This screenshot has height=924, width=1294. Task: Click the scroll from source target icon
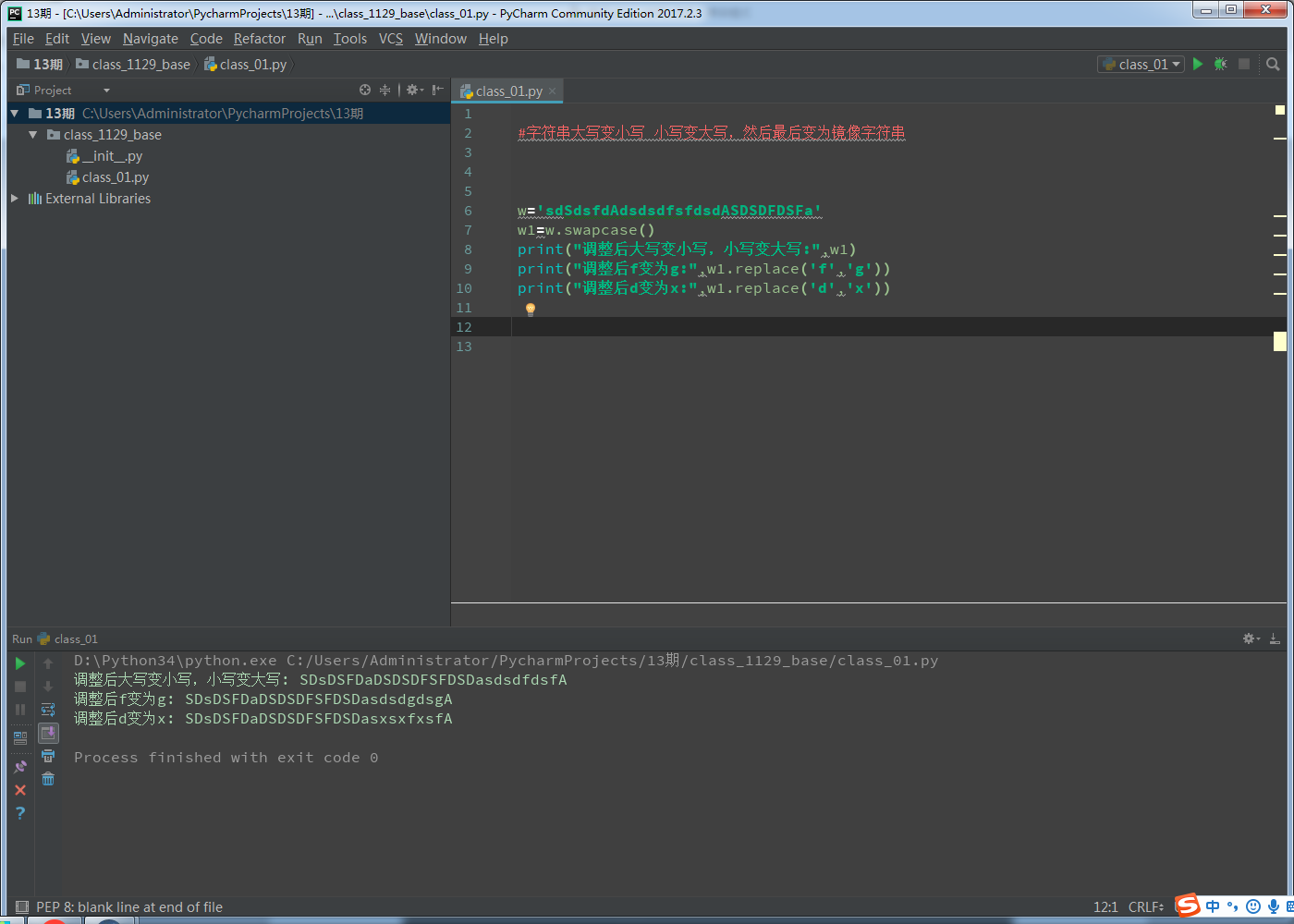pos(365,90)
